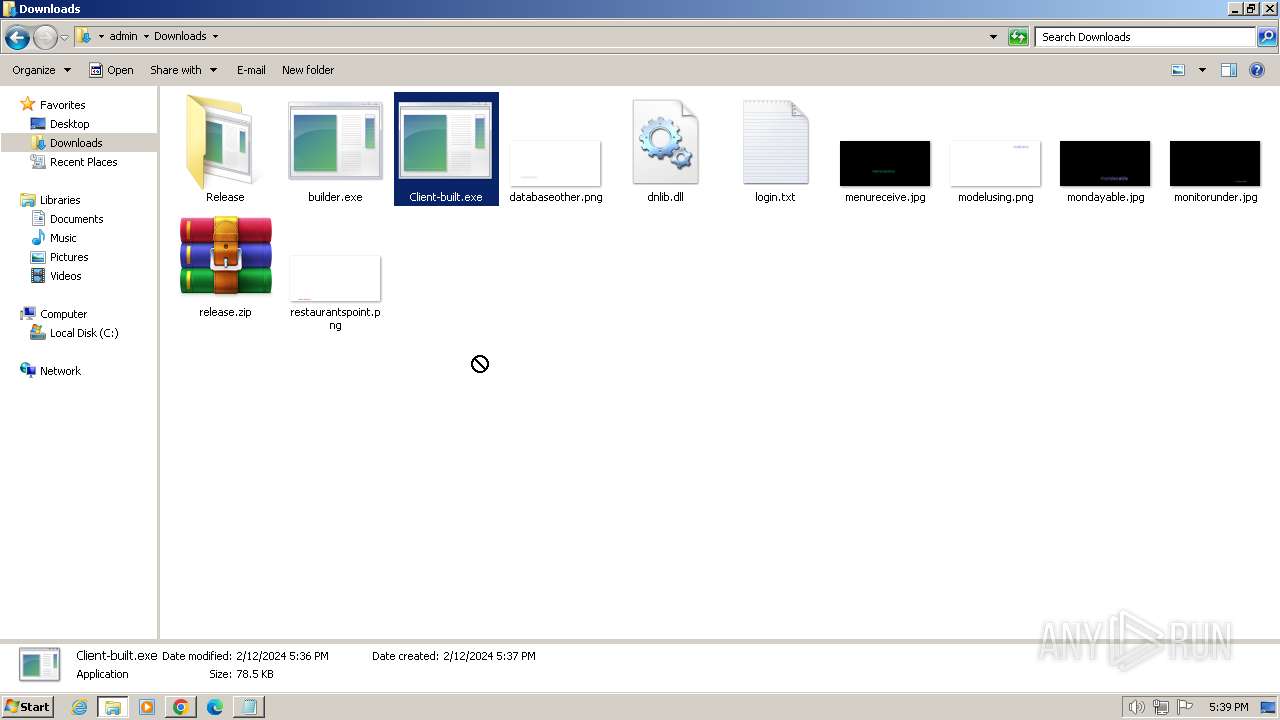1280x720 pixels.
Task: Expand the Downloads breadcrumb arrow
Action: [215, 37]
